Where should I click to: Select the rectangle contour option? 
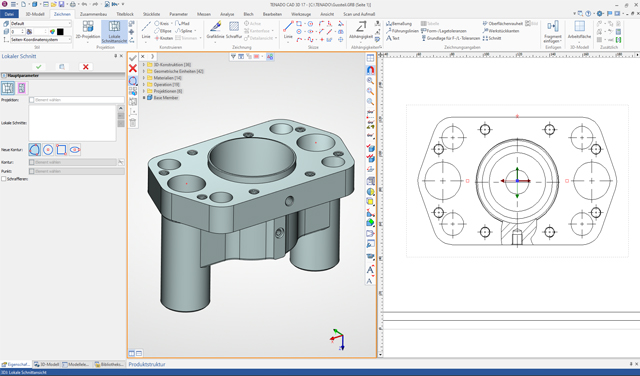click(61, 150)
